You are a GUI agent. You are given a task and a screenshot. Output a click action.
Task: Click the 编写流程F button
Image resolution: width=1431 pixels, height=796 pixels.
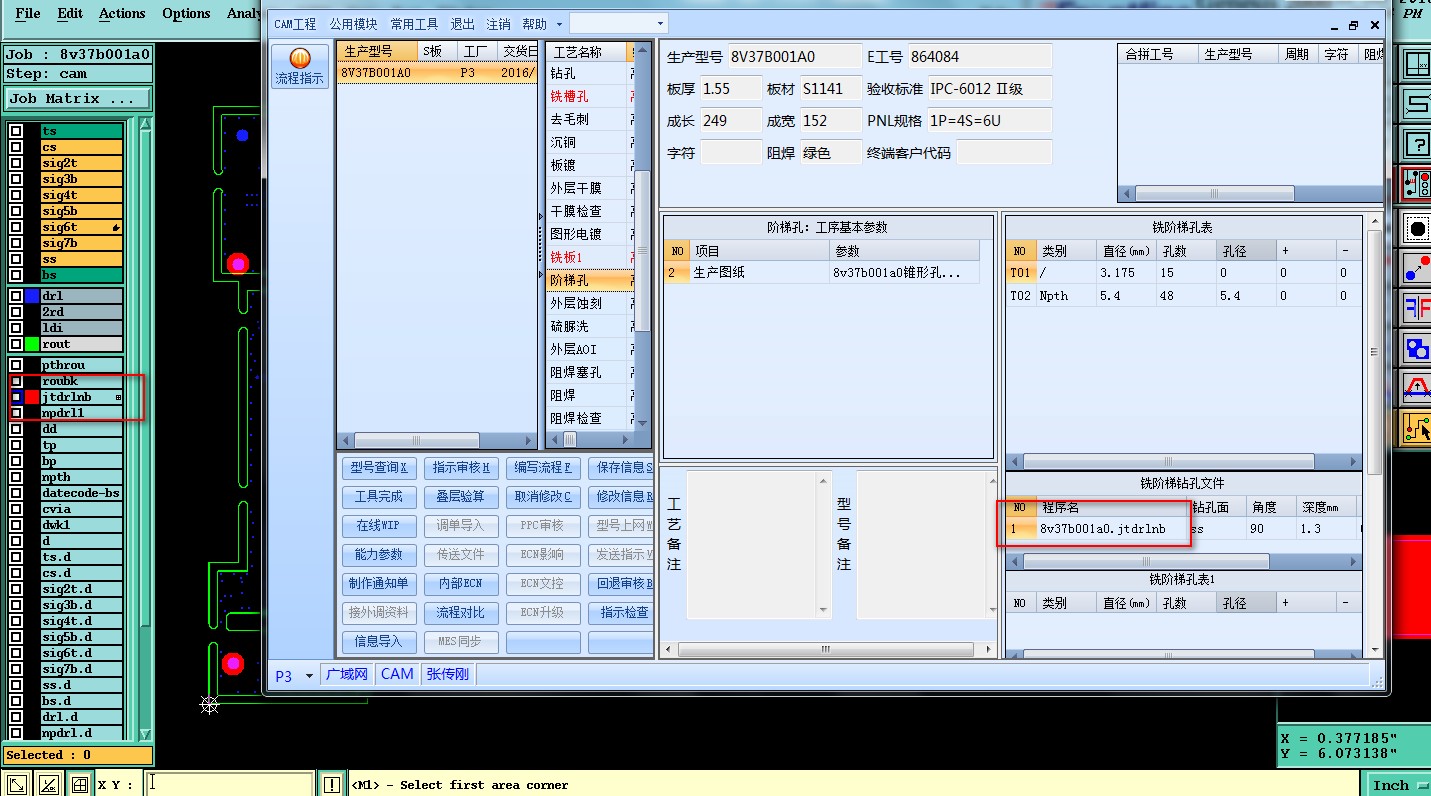543,467
